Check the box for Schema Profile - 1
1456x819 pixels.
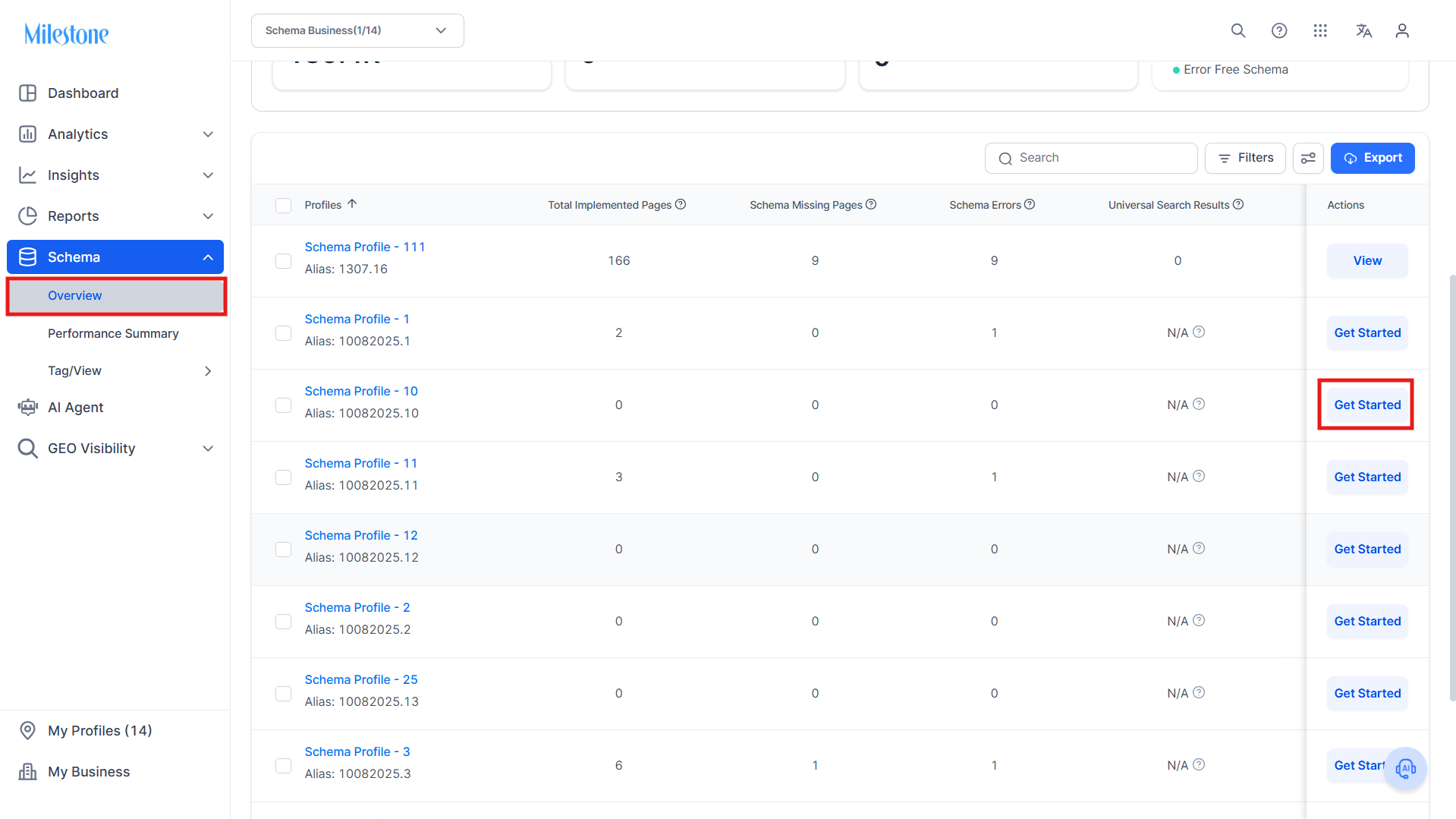click(283, 333)
